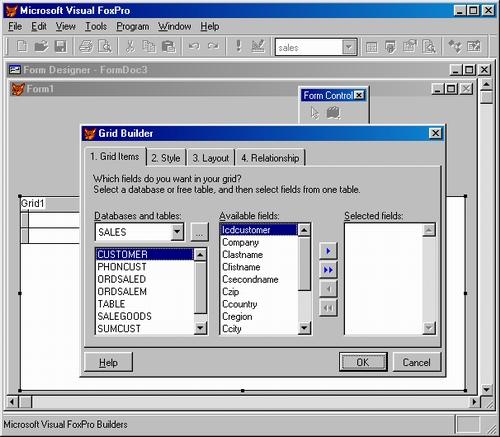The width and height of the screenshot is (500, 437).
Task: Click the Grid1 header in the form
Action: pos(33,203)
